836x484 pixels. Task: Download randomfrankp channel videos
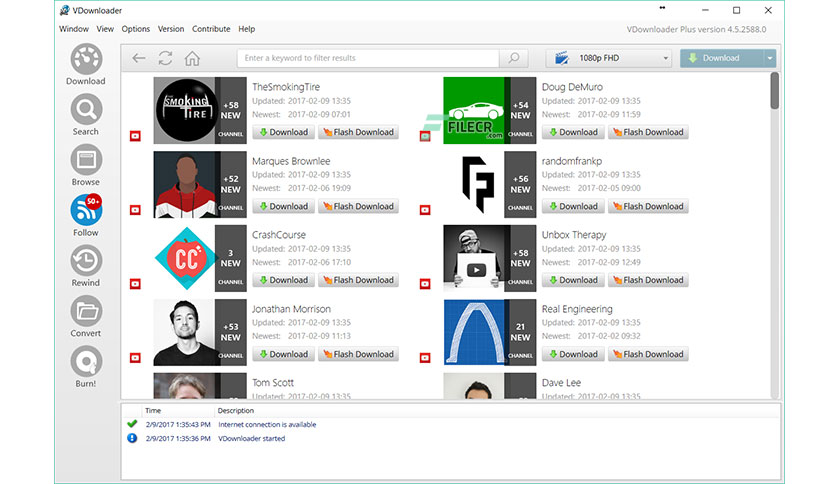[x=573, y=206]
